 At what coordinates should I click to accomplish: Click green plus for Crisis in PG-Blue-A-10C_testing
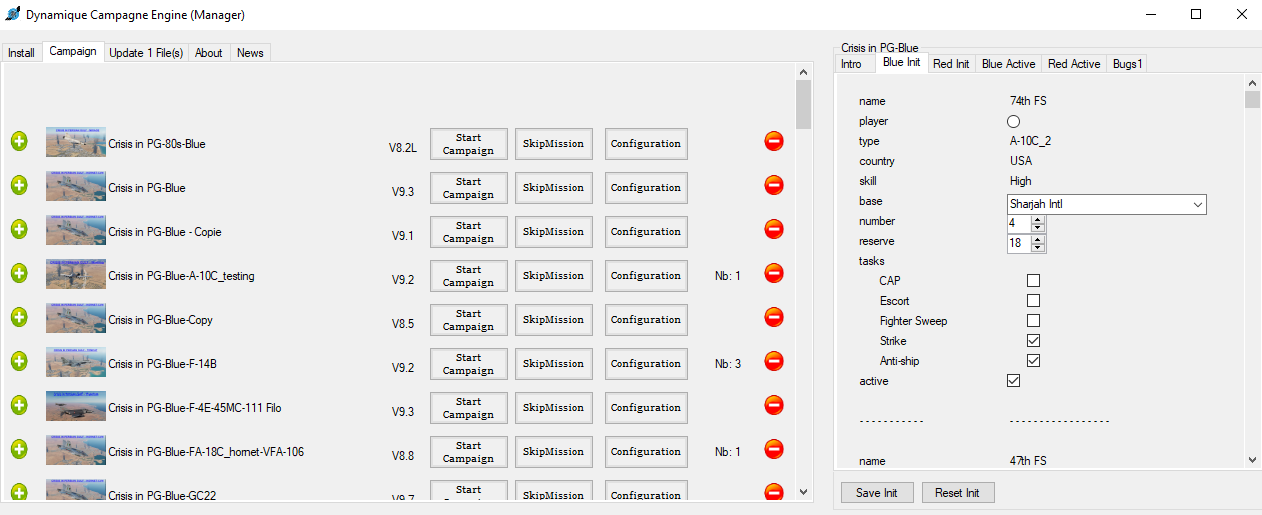point(19,273)
